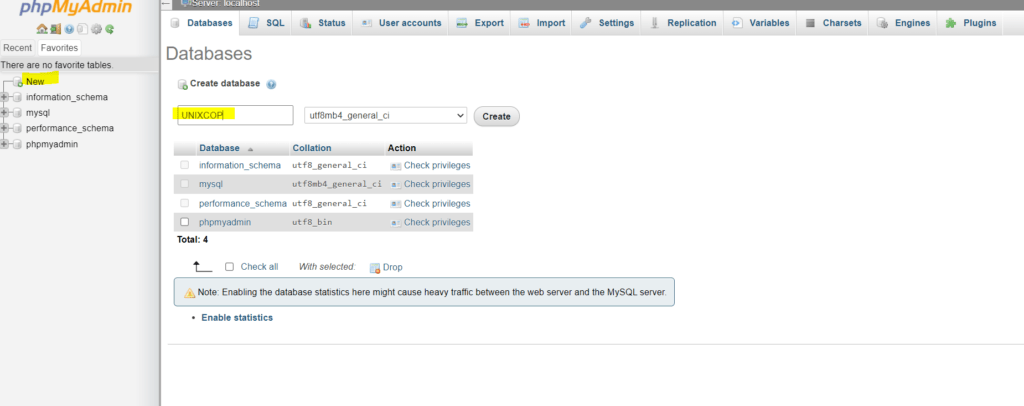Select the Favorites tab in sidebar
This screenshot has width=1024, height=406.
59,48
